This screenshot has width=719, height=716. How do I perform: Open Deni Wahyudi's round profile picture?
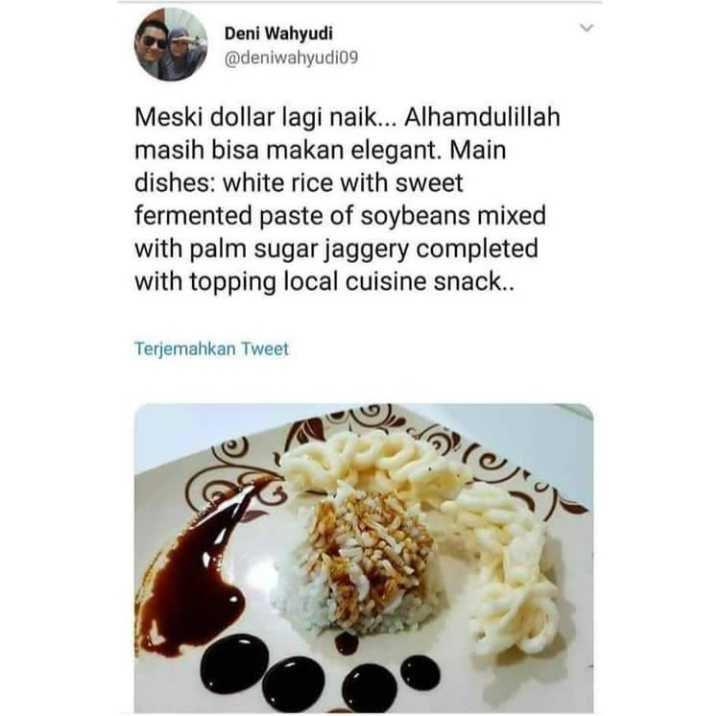point(171,44)
